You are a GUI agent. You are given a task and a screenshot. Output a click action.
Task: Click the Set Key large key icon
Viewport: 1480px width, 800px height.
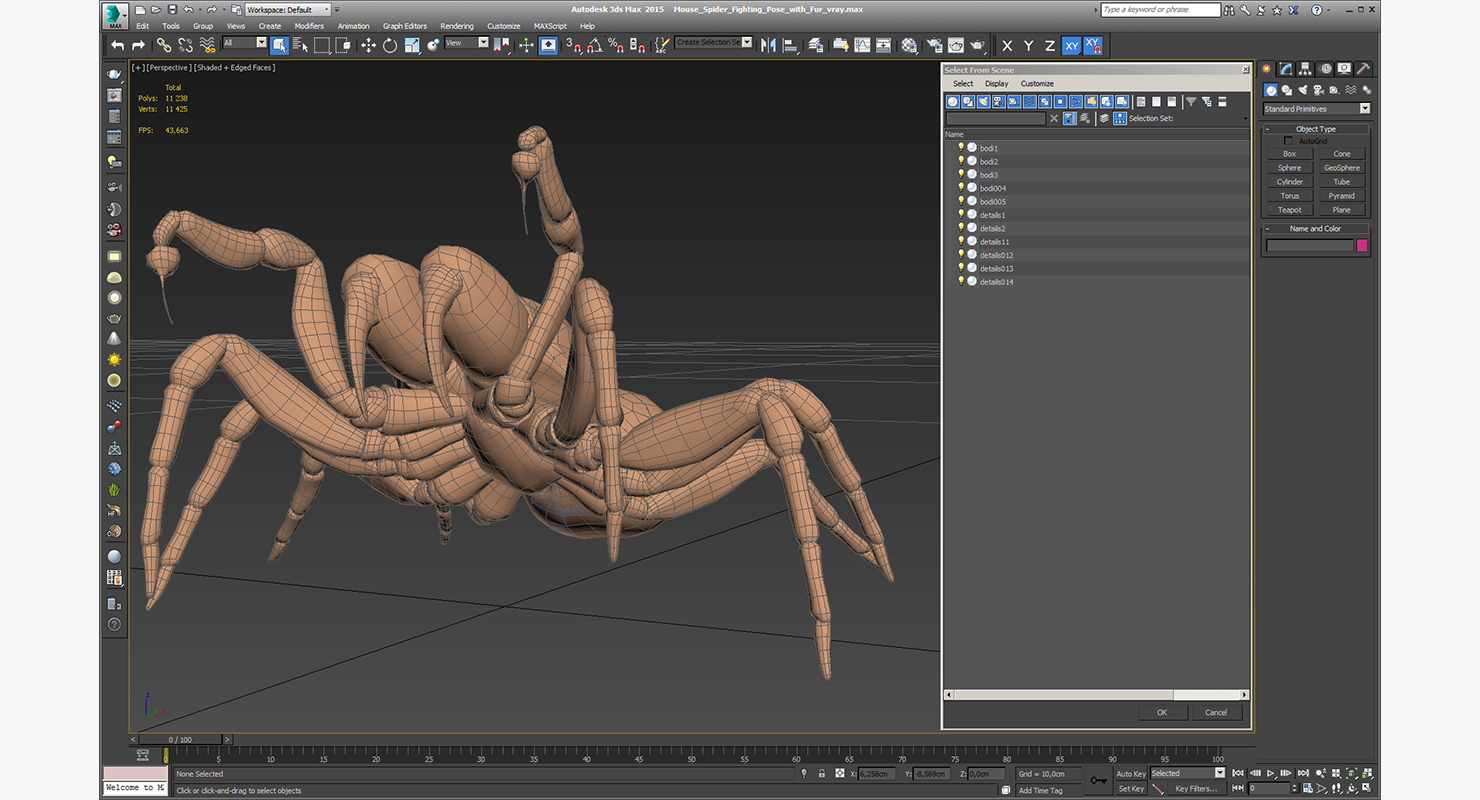pos(1098,780)
